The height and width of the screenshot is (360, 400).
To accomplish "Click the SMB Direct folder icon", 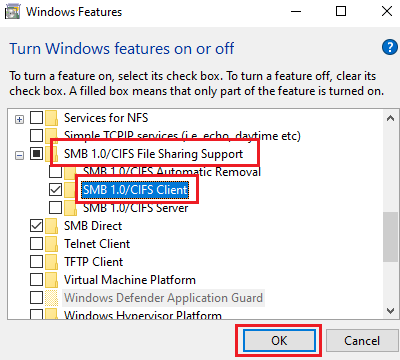I will point(52,226).
